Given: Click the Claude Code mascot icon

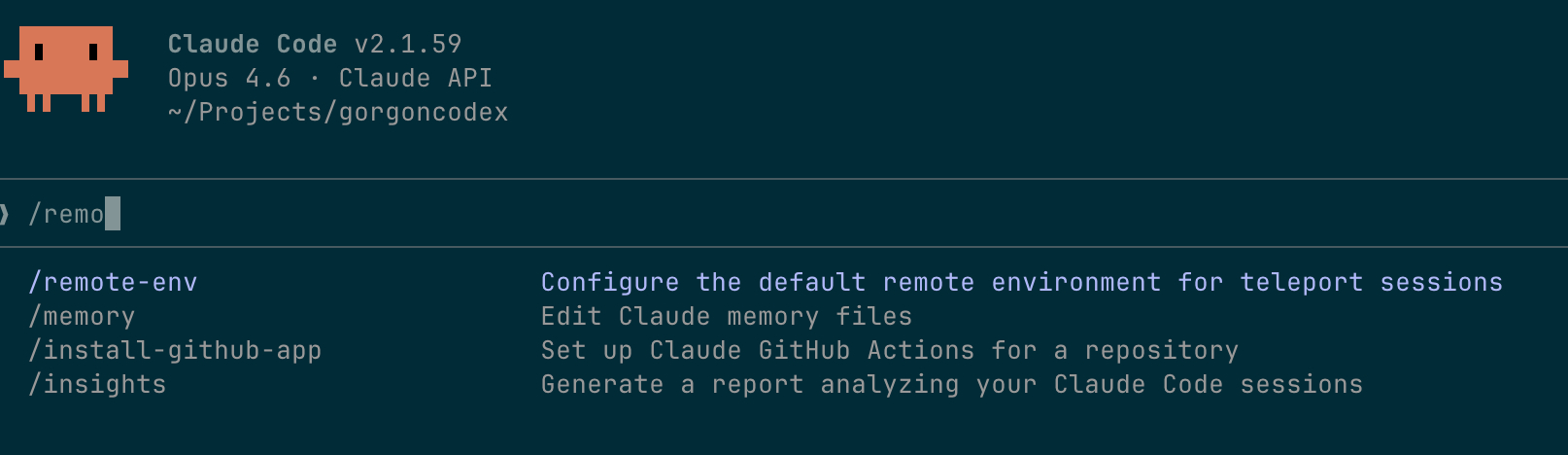Looking at the screenshot, I should [66, 68].
